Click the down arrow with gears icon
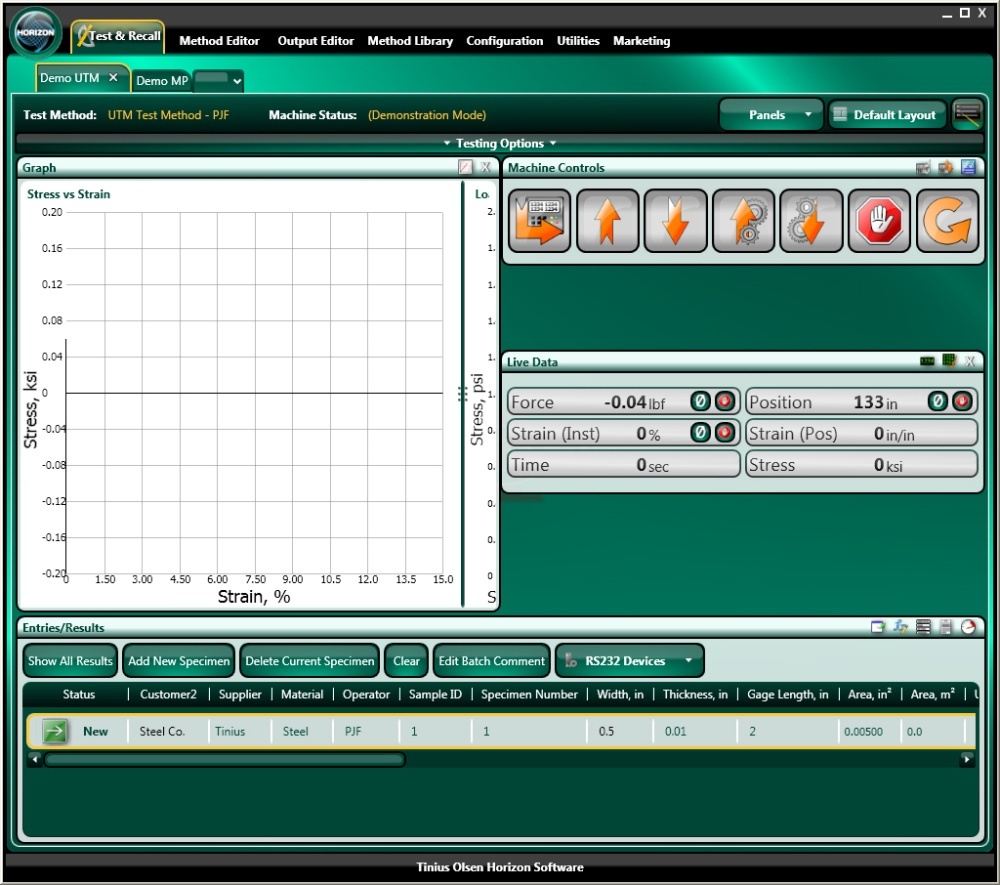This screenshot has width=1000, height=885. (x=811, y=221)
